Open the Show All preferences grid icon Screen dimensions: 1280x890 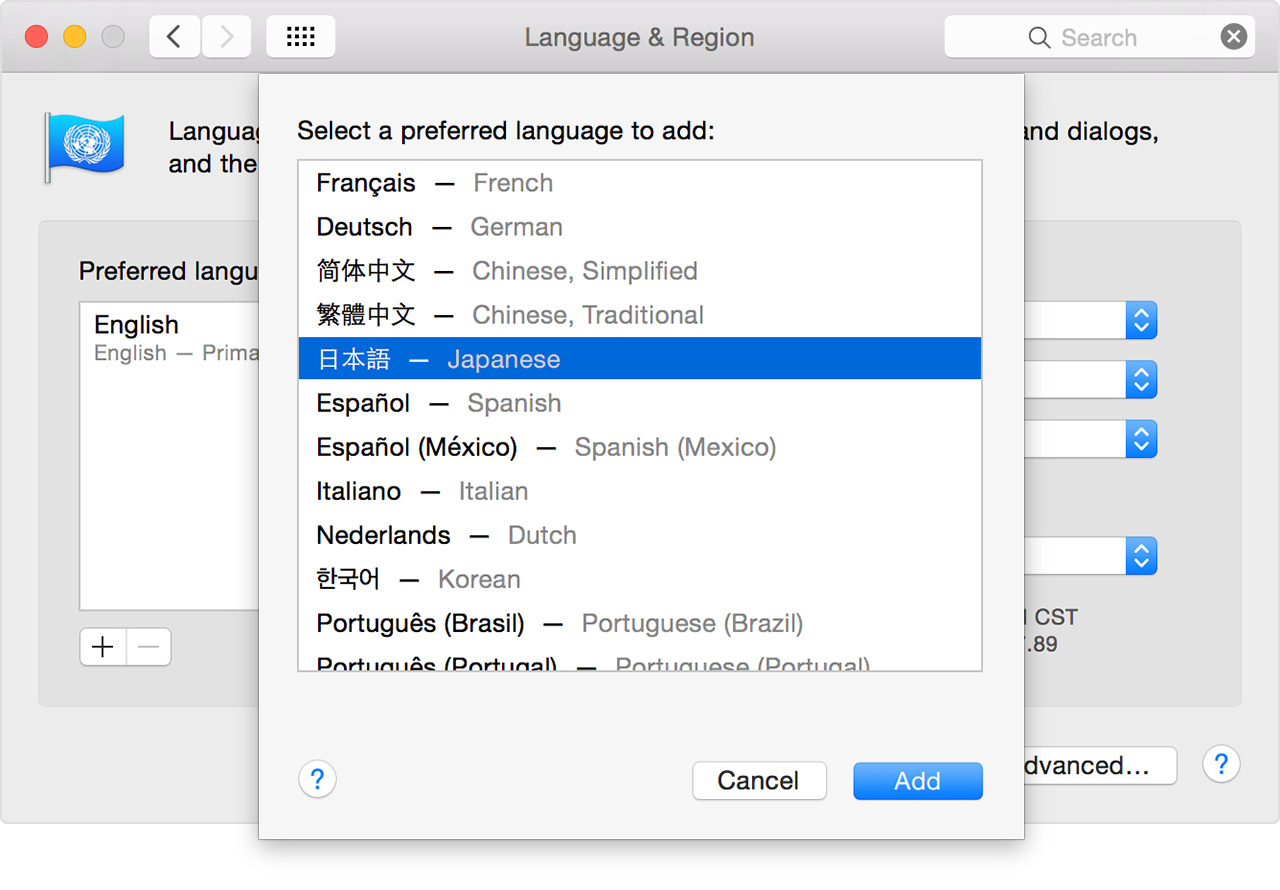[x=300, y=36]
